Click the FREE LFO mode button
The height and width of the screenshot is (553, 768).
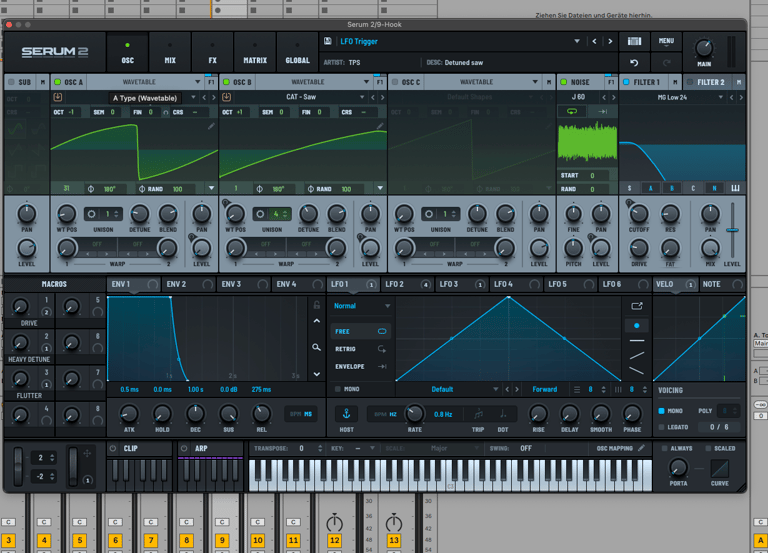click(x=360, y=332)
